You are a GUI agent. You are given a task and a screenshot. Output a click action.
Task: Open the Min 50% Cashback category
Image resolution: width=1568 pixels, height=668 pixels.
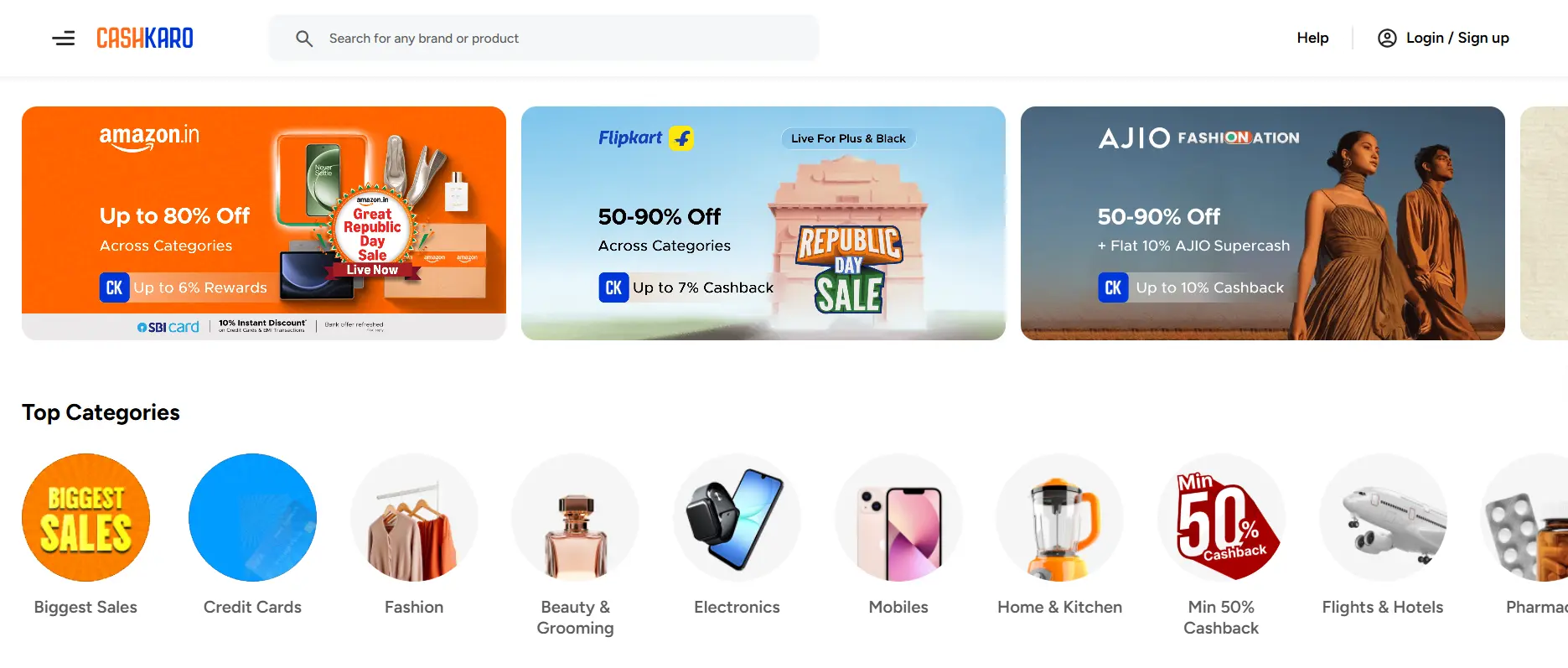click(x=1221, y=517)
